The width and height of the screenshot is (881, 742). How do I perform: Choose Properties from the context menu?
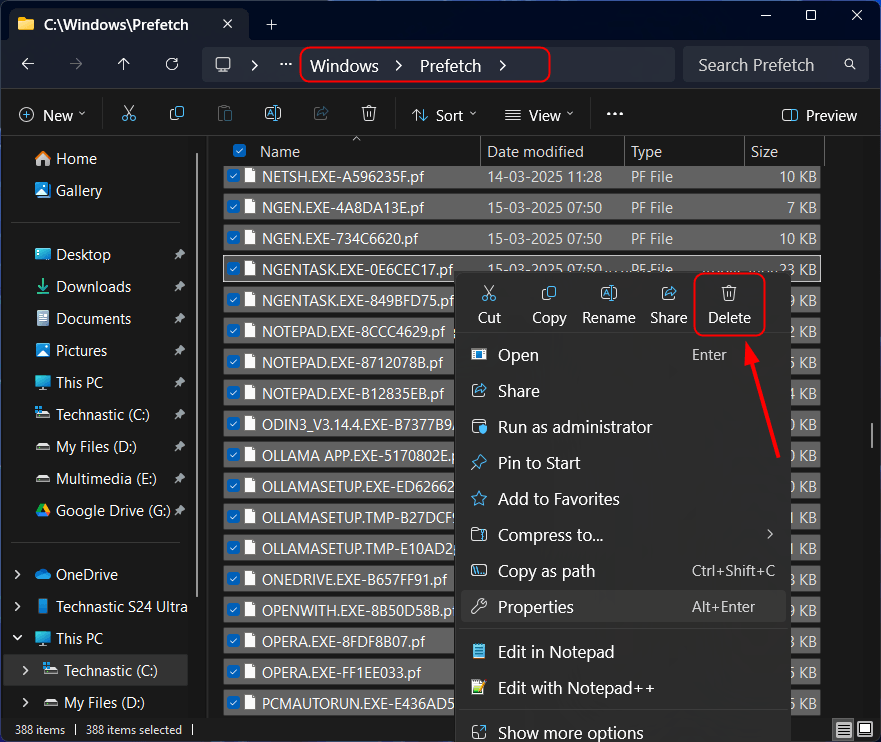(x=536, y=607)
